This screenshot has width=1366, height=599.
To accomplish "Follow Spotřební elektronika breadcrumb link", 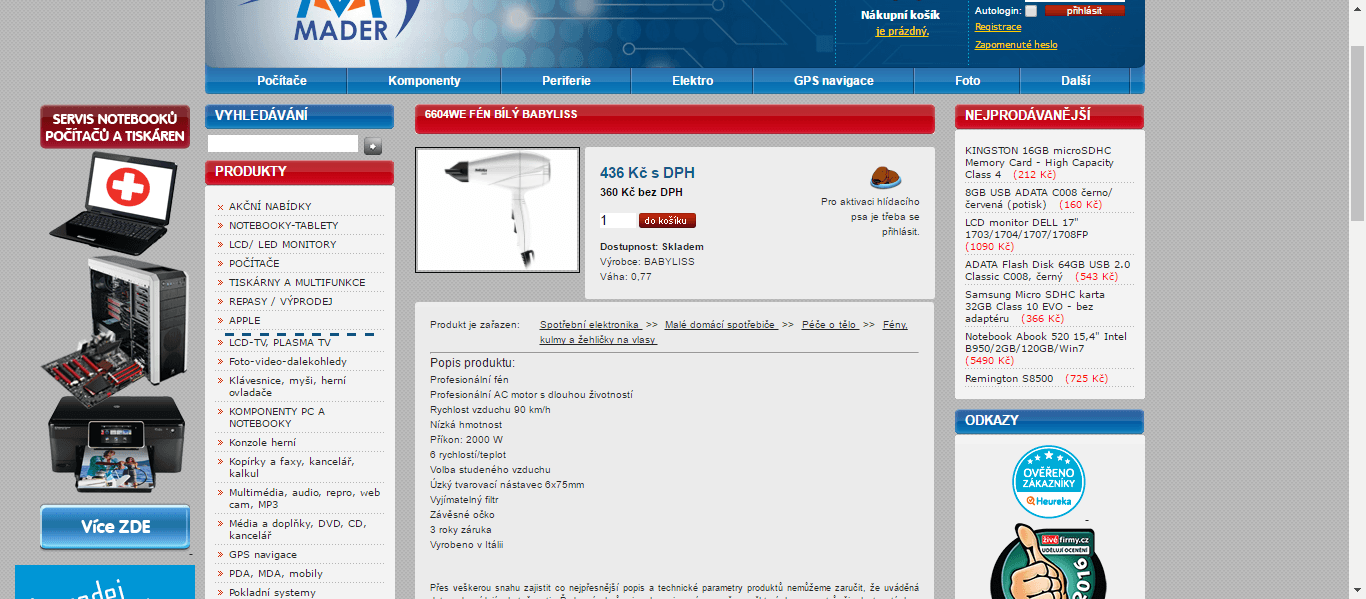I will click(590, 325).
